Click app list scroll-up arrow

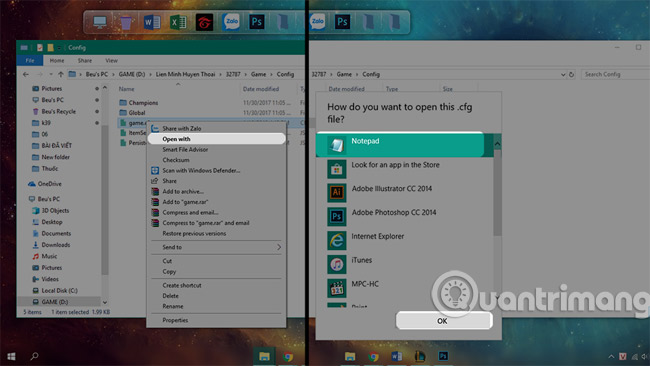(x=497, y=144)
